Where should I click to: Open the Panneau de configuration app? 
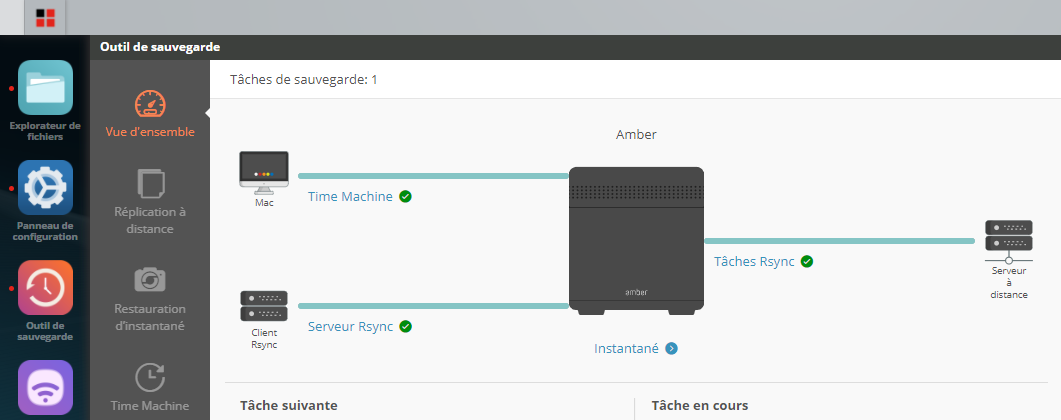(45, 188)
